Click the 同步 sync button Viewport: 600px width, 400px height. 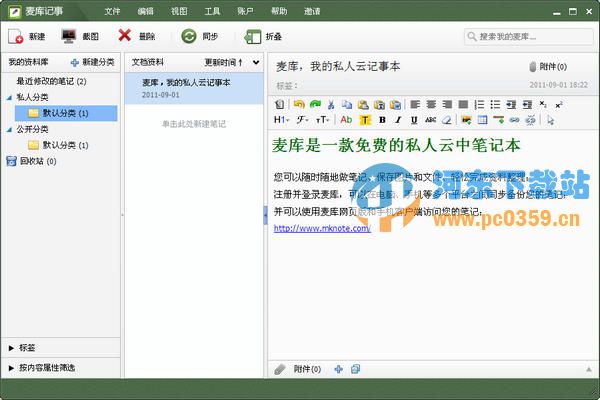pos(199,36)
